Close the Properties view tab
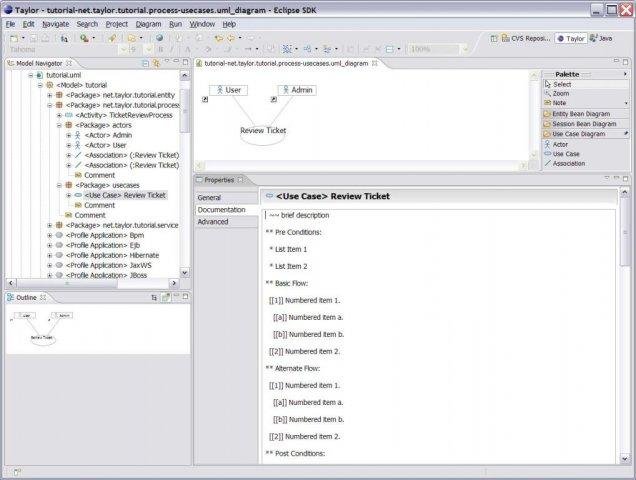The height and width of the screenshot is (480, 636). (x=240, y=179)
